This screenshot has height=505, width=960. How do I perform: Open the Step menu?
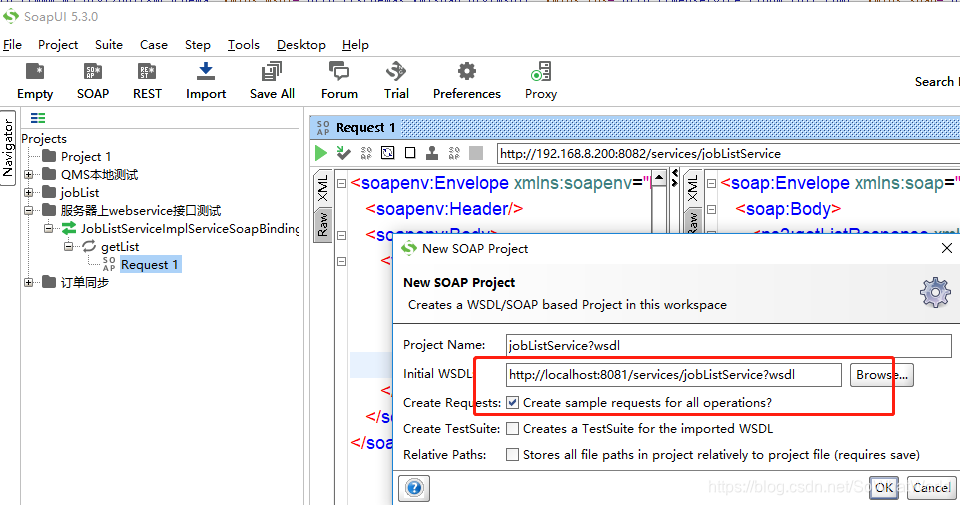pyautogui.click(x=198, y=45)
